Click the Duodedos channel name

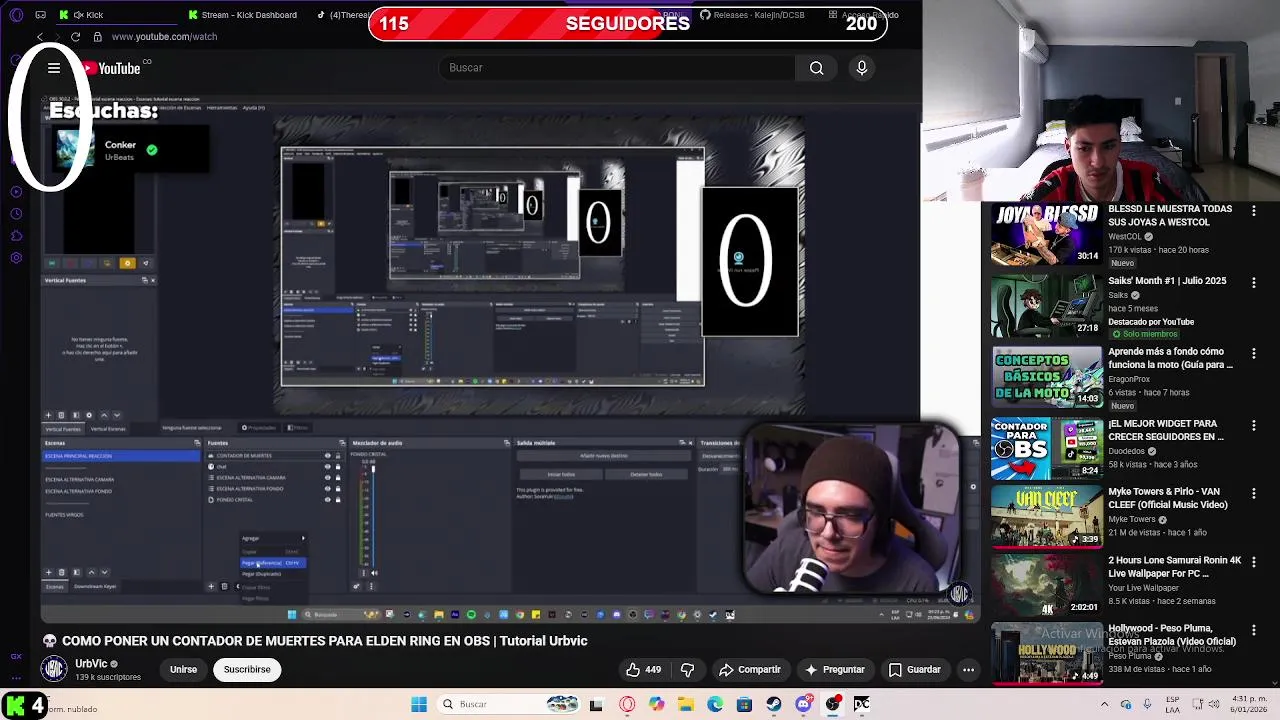tap(1127, 451)
